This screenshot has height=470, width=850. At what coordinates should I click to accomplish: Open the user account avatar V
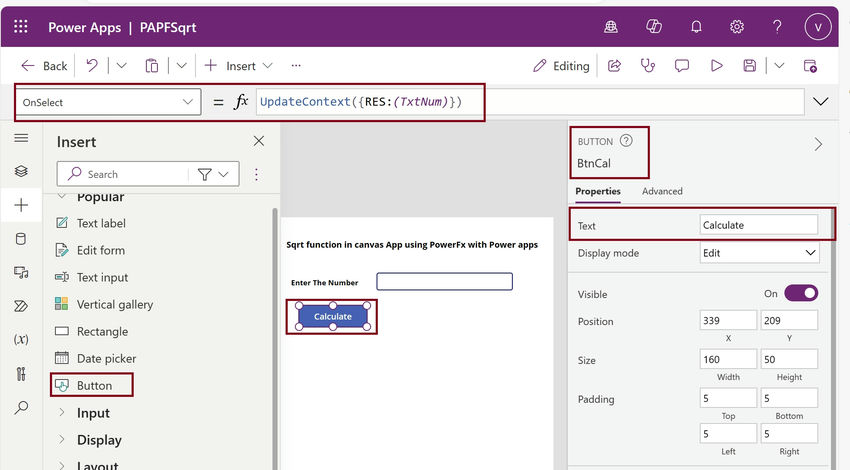click(818, 27)
